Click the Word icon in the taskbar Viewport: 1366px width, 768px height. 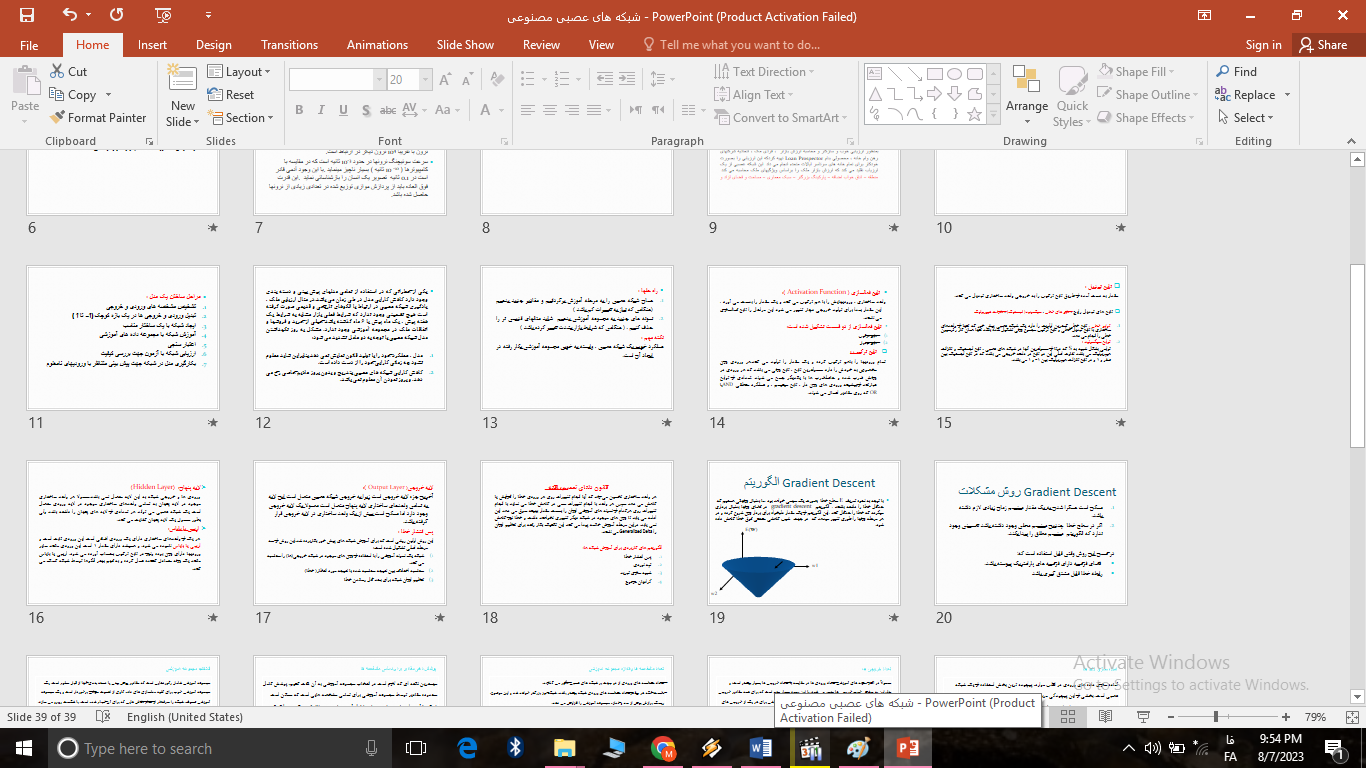[761, 748]
